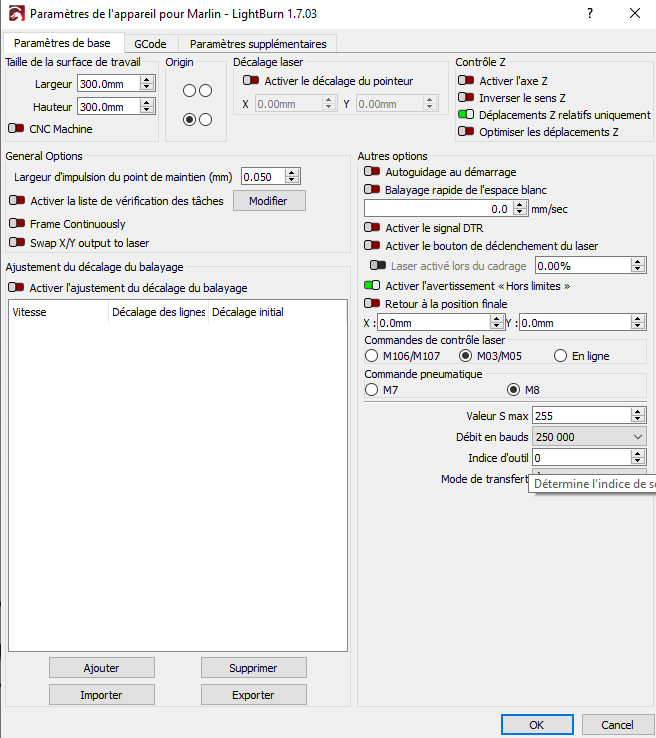Enable scan offset adjustment toggle
The width and height of the screenshot is (656, 738).
16,287
